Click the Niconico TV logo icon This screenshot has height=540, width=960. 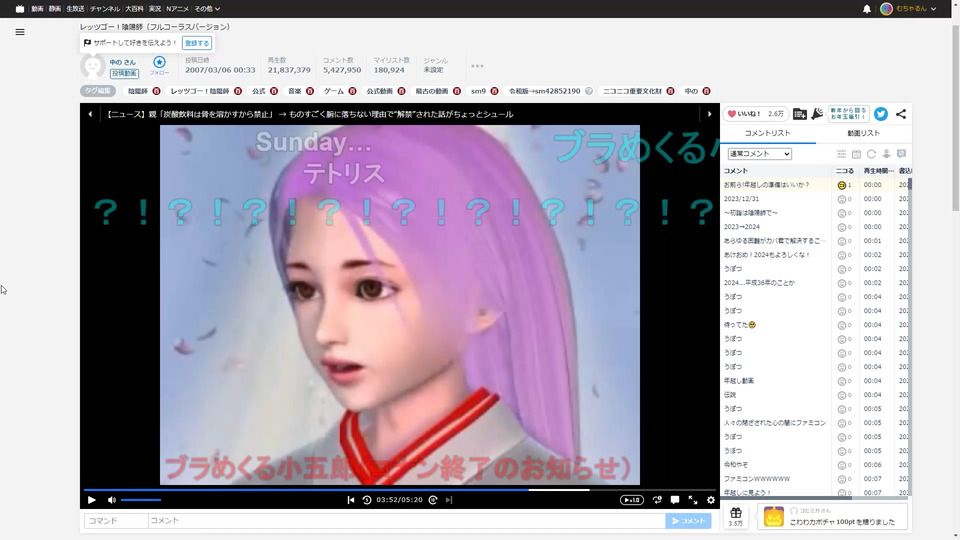tap(20, 9)
